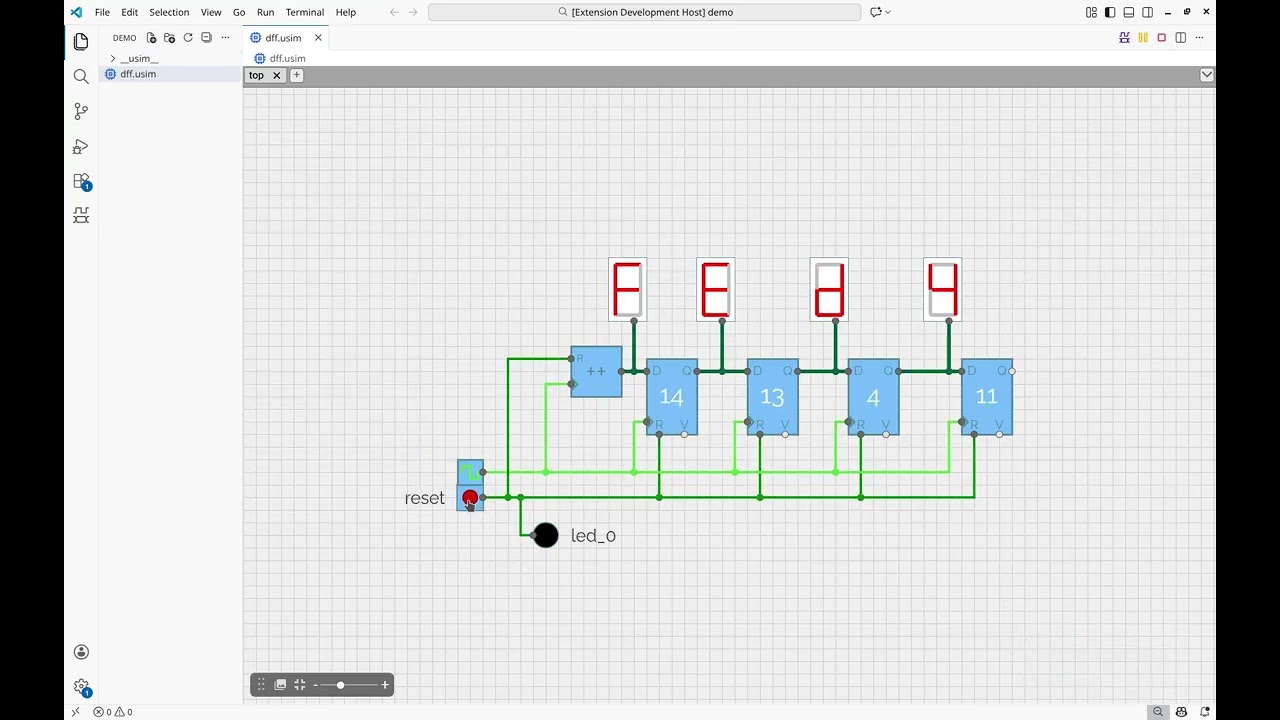Go back with the navigation arrow
The width and height of the screenshot is (1280, 720).
pyautogui.click(x=394, y=12)
